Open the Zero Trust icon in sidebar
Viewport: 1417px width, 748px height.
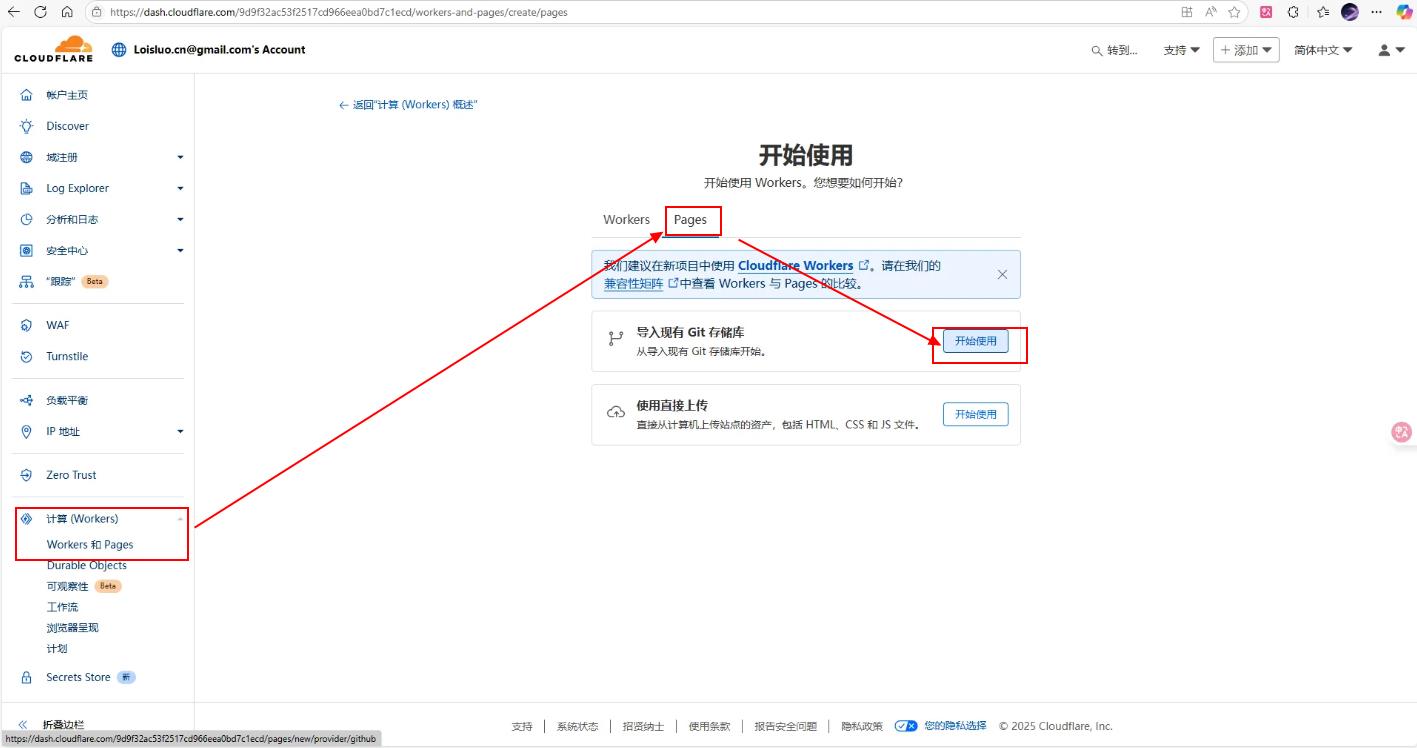point(27,475)
